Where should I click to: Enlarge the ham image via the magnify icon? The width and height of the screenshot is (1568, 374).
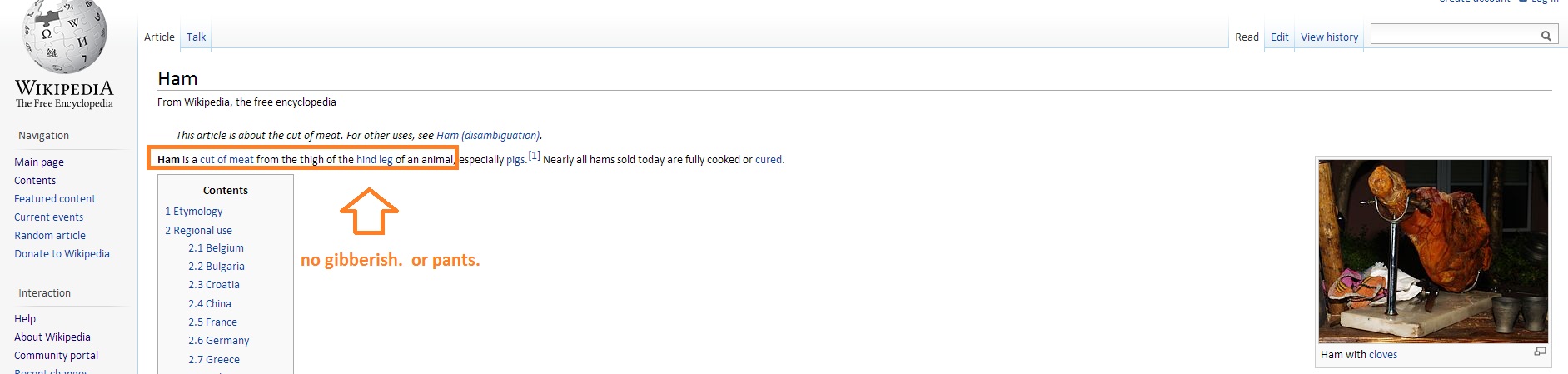[1540, 352]
